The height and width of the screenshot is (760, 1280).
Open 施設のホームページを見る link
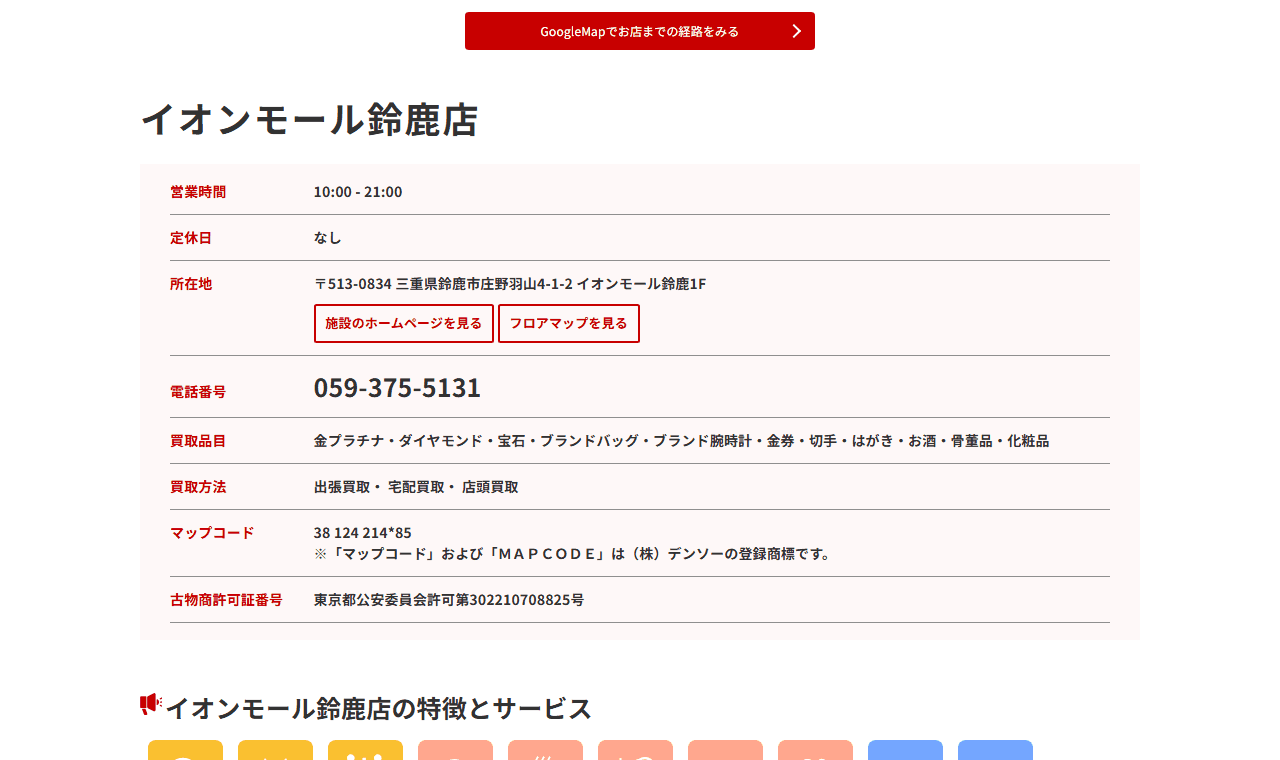404,323
